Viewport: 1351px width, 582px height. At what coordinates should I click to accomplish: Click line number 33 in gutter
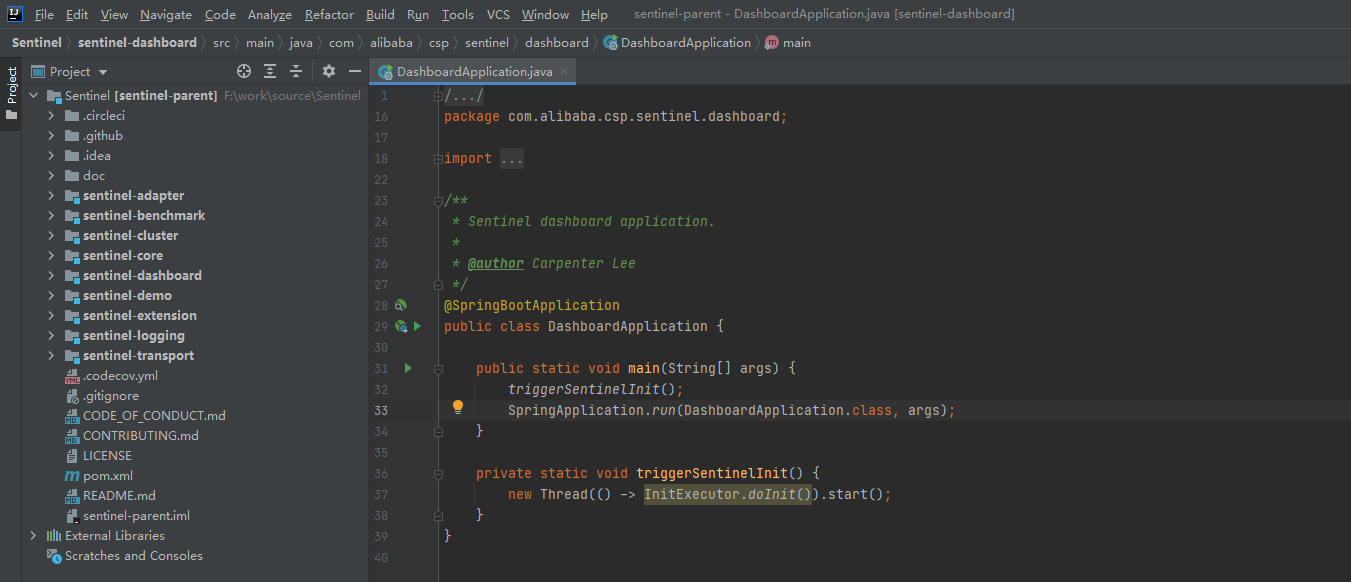coord(380,410)
